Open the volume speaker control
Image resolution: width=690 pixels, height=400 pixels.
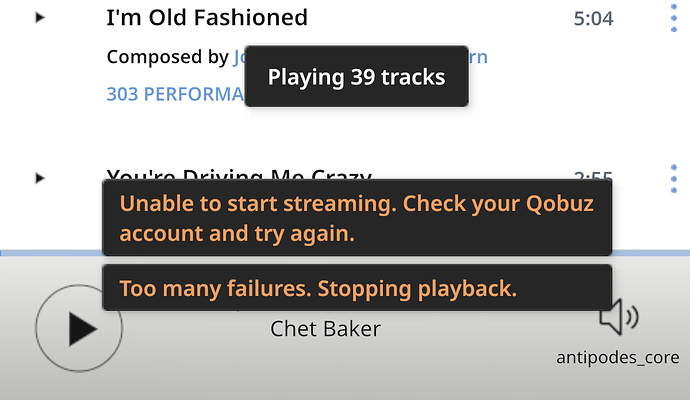pos(619,317)
